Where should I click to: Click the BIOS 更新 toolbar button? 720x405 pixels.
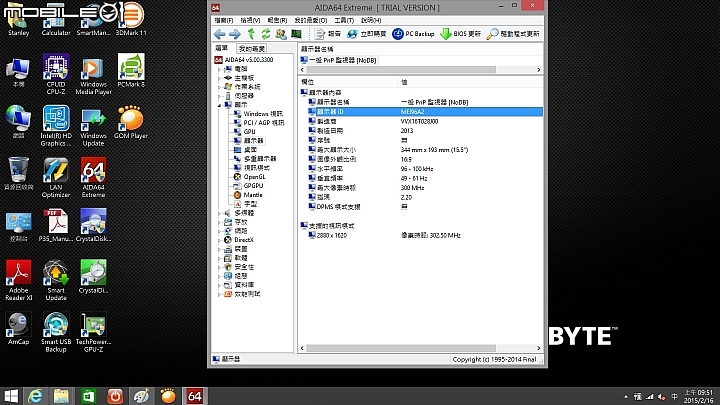[461, 34]
